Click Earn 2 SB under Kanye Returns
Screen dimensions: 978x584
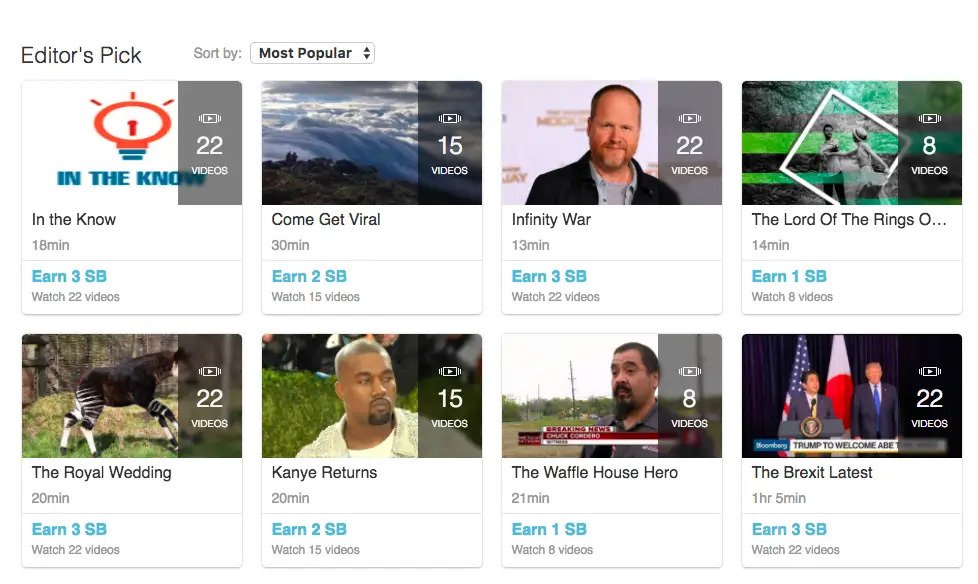pyautogui.click(x=309, y=529)
